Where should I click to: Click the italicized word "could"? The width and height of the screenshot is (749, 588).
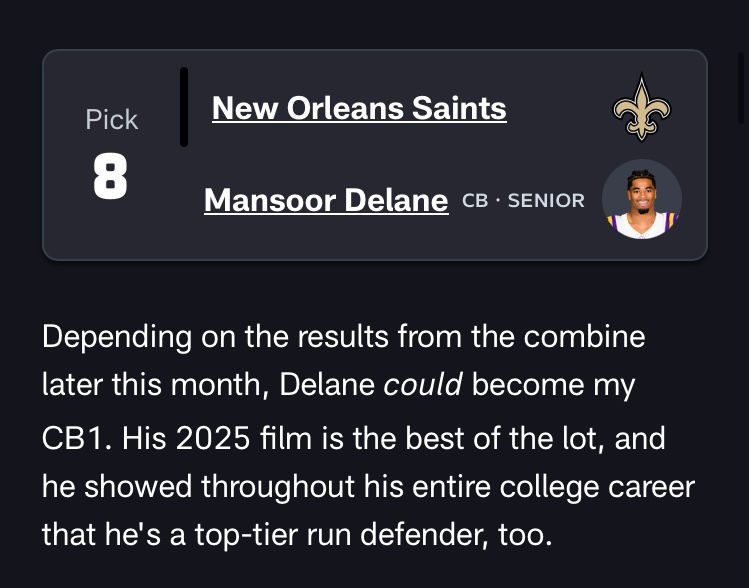coord(423,385)
